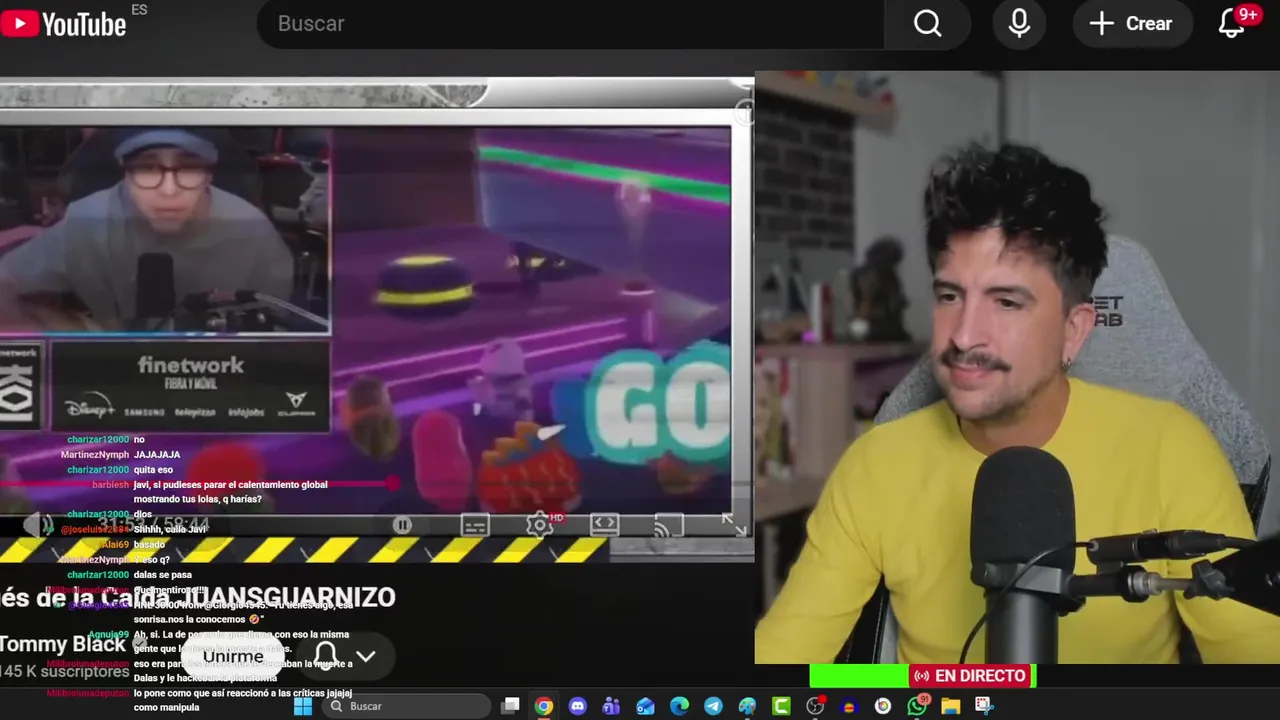1280x720 pixels.
Task: Open File Explorer from the taskbar
Action: point(950,706)
